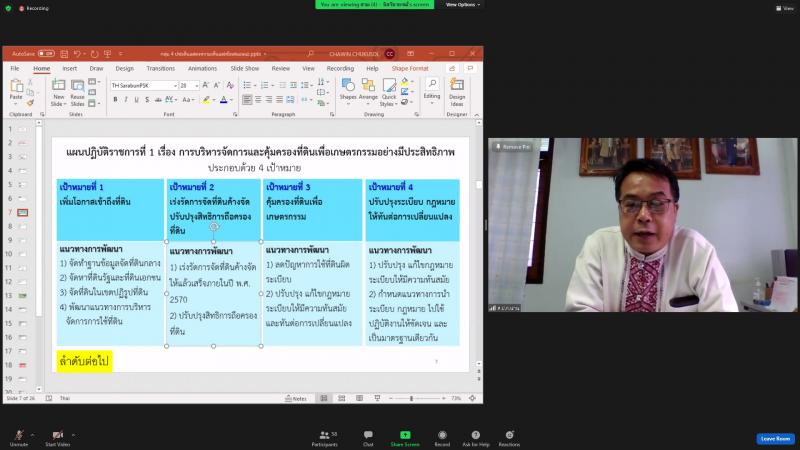The width and height of the screenshot is (800, 450).
Task: Open the Slide Show tab
Action: (244, 68)
